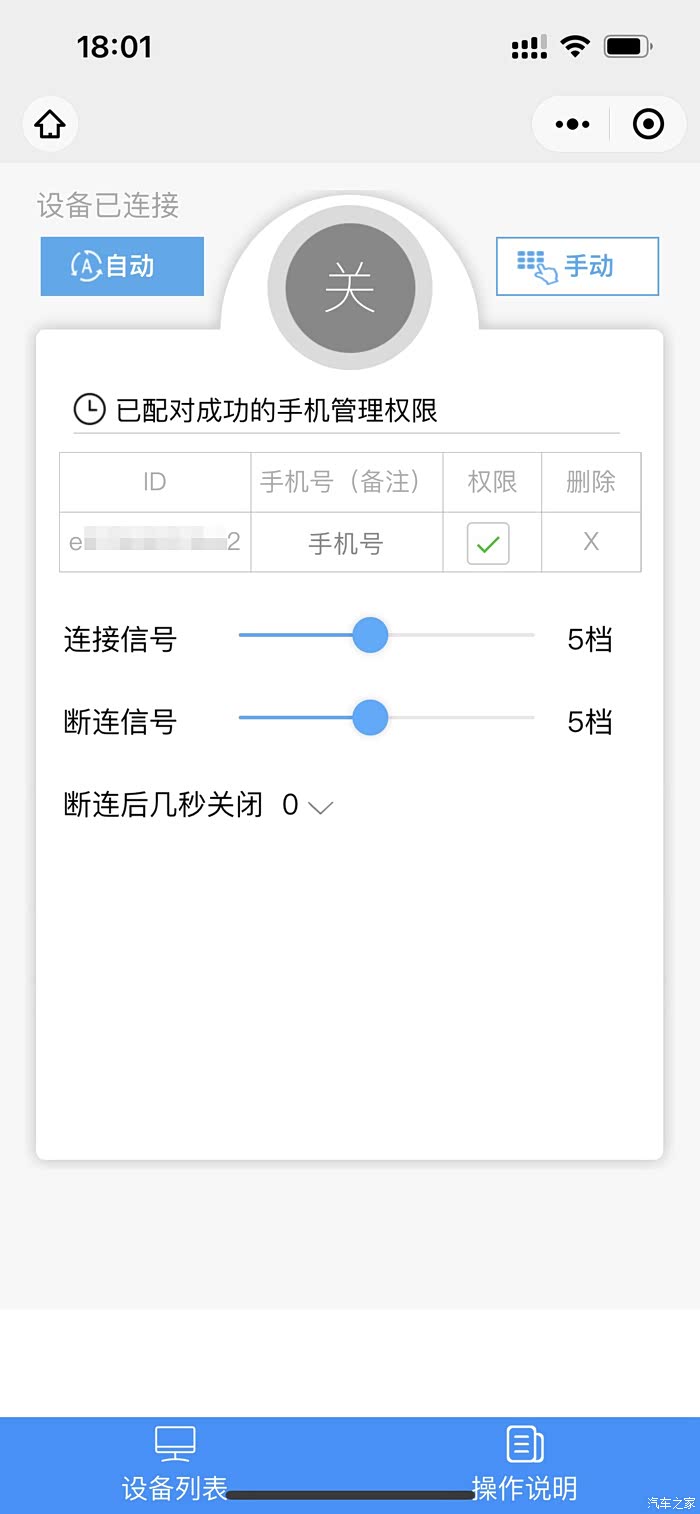Tap the monitor icon for 设备列表
Screen dimensions: 700x1514
click(175, 1444)
